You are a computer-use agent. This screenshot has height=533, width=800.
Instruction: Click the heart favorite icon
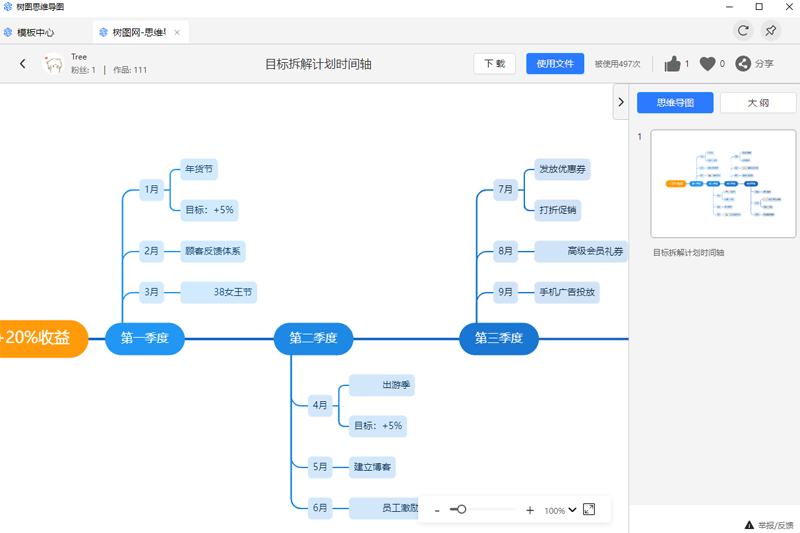point(707,64)
